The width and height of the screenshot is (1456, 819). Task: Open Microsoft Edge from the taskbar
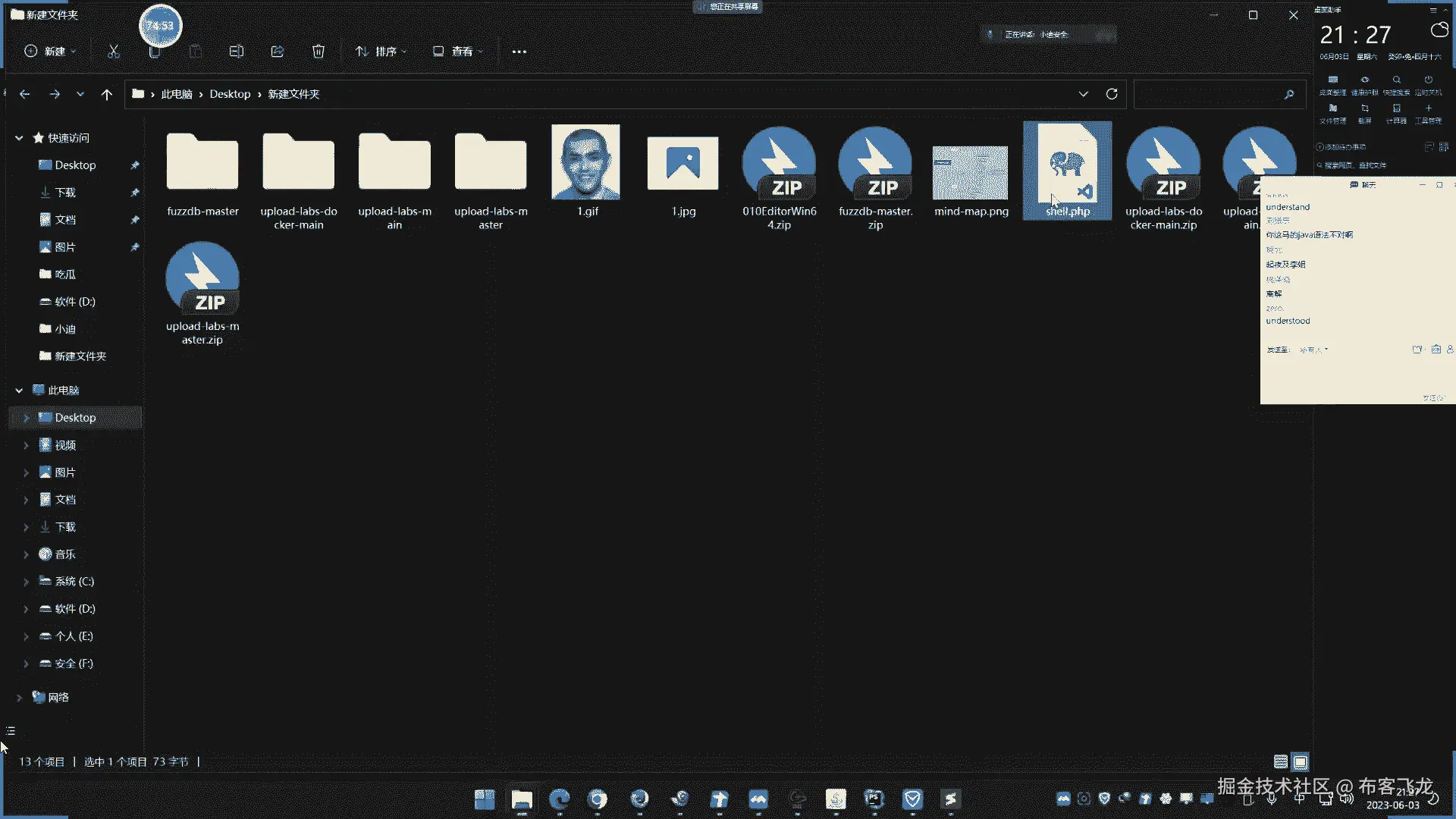560,799
